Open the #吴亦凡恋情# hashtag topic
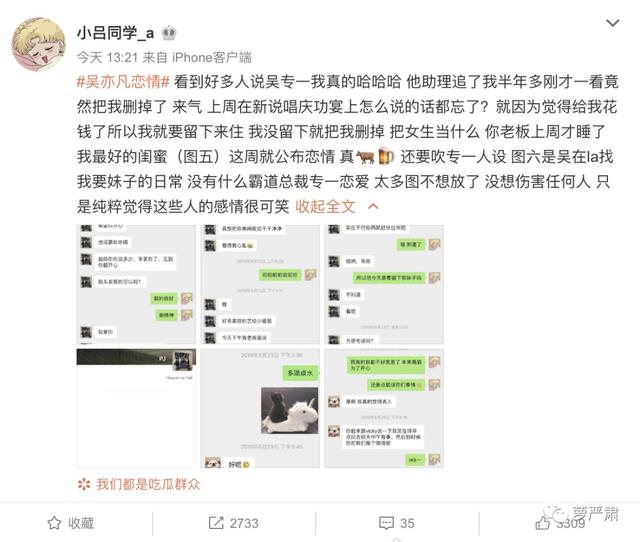The width and height of the screenshot is (640, 542). 123,82
